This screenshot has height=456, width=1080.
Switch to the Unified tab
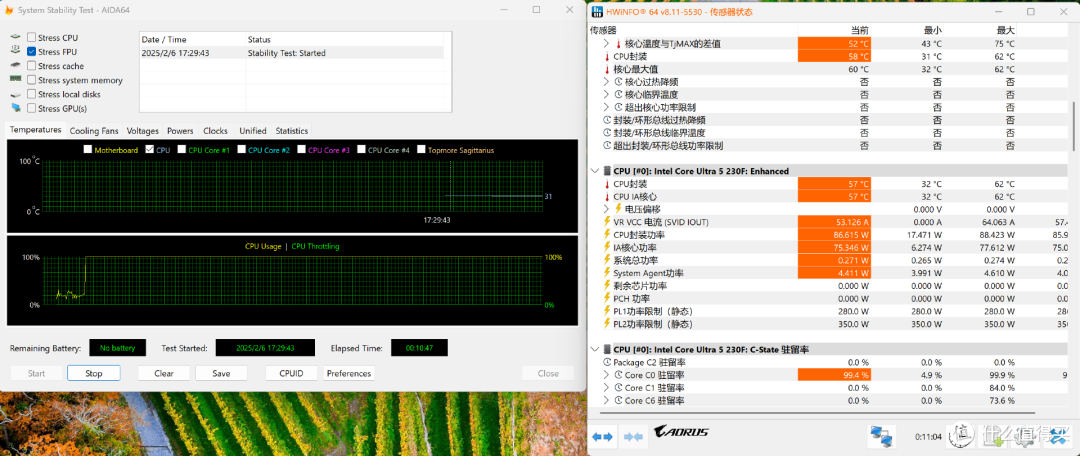(x=253, y=131)
